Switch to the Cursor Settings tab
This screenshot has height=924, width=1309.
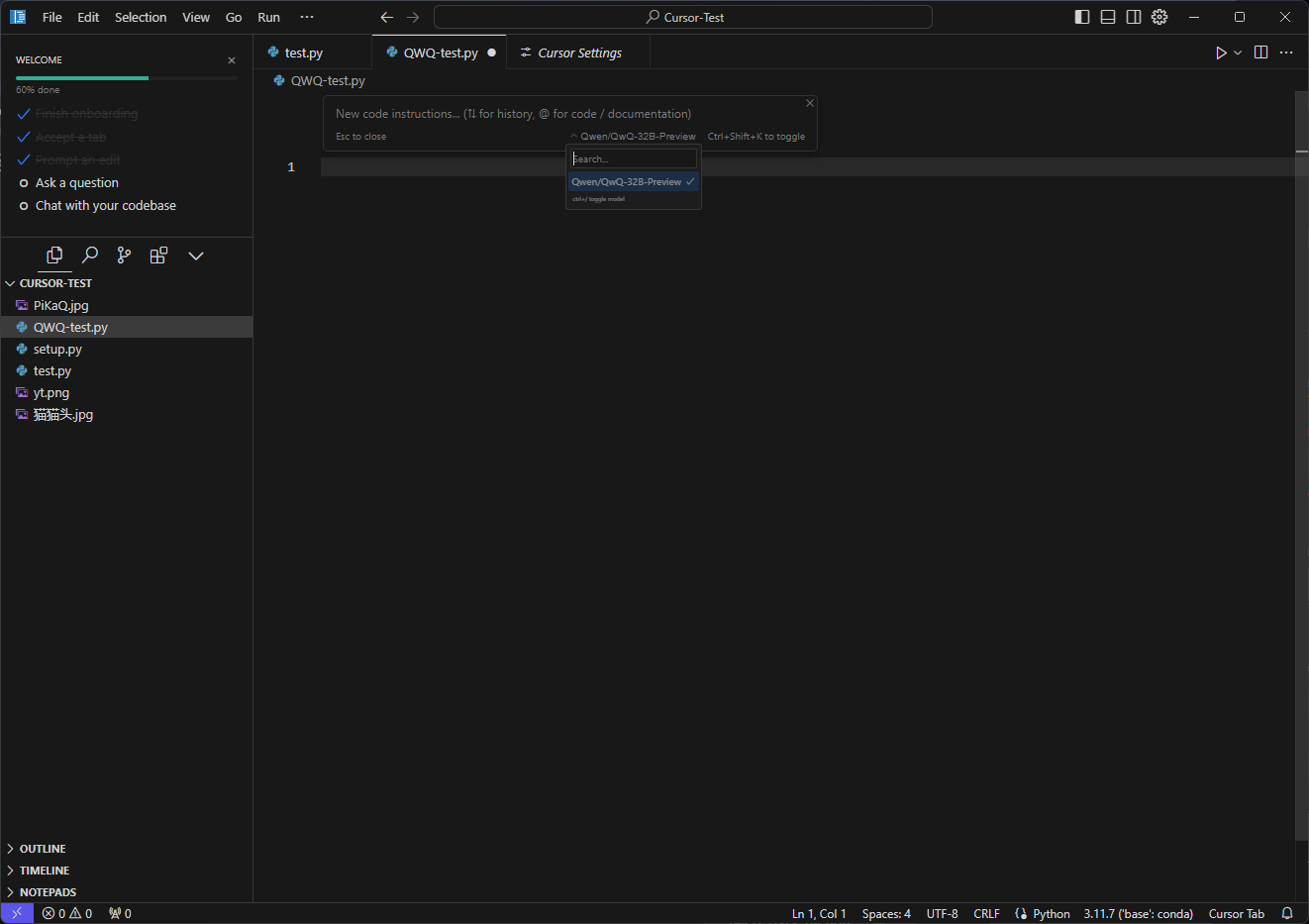pyautogui.click(x=579, y=52)
